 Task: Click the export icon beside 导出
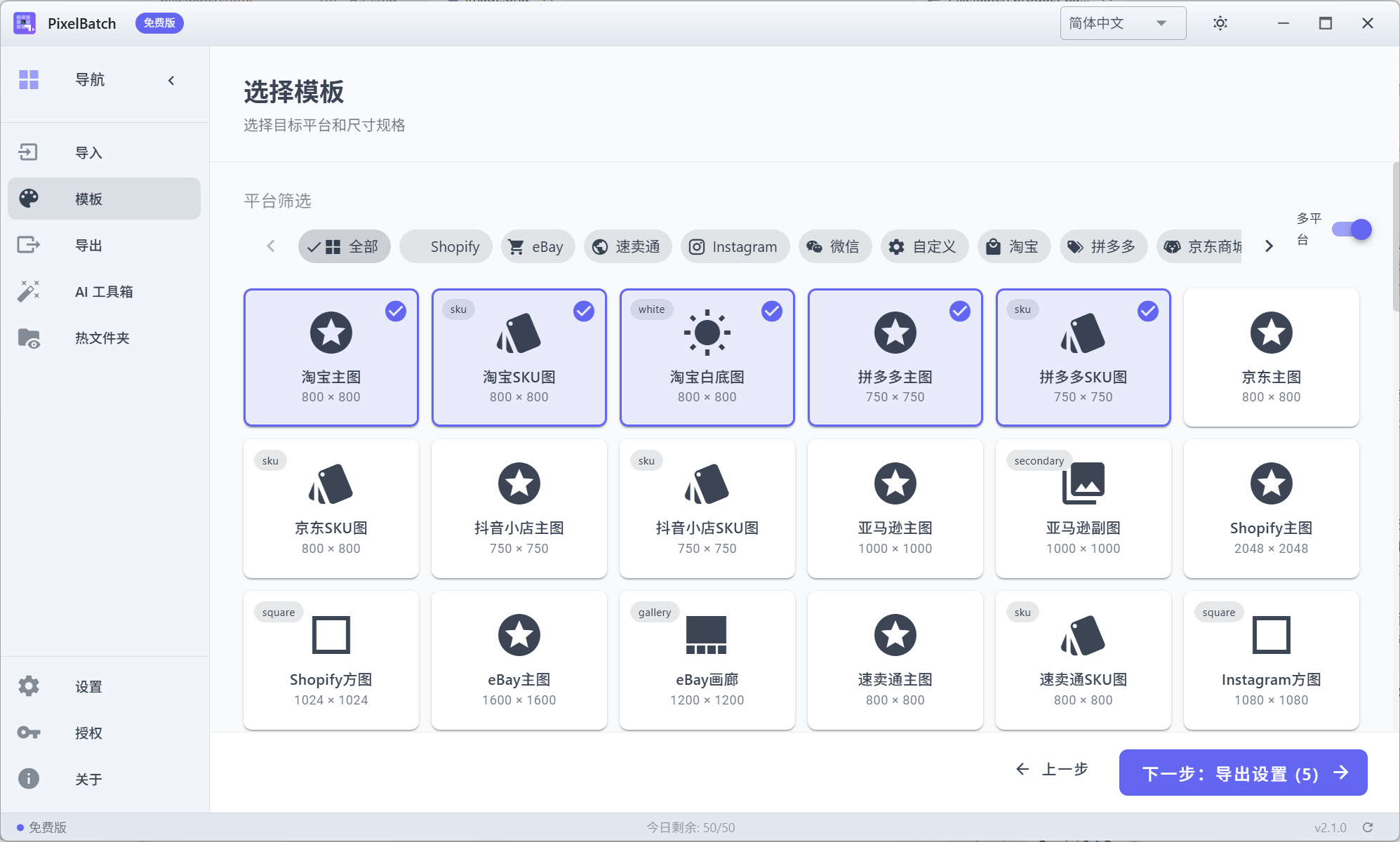(29, 245)
